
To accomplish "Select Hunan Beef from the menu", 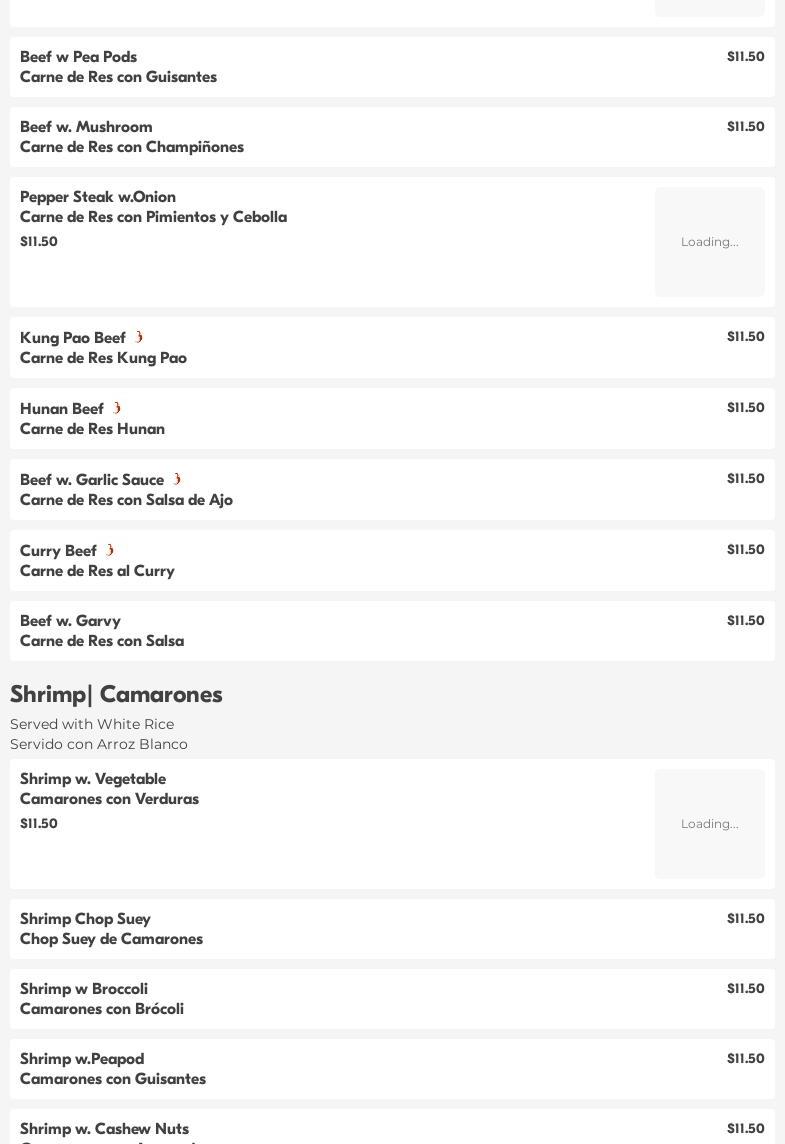I will point(392,418).
